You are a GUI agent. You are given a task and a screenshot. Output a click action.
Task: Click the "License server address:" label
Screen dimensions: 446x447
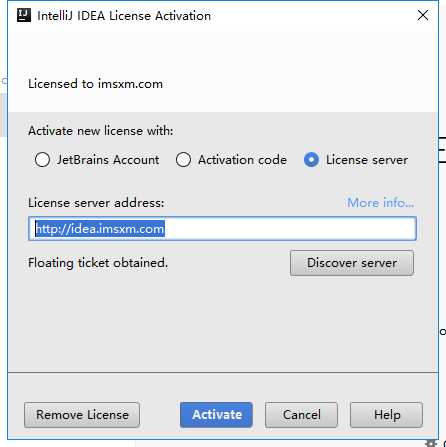96,203
